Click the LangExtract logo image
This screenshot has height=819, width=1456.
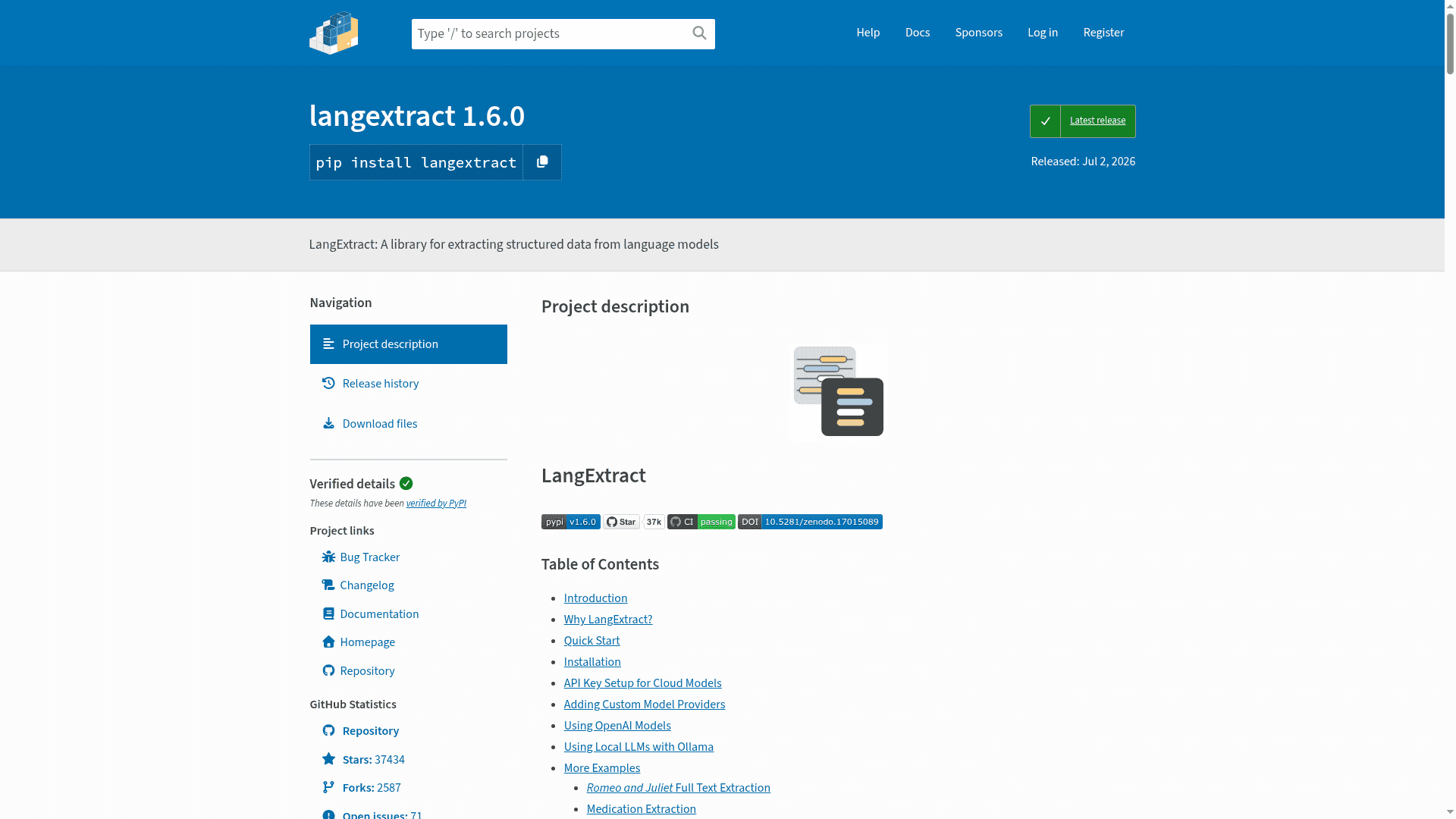[x=838, y=392]
